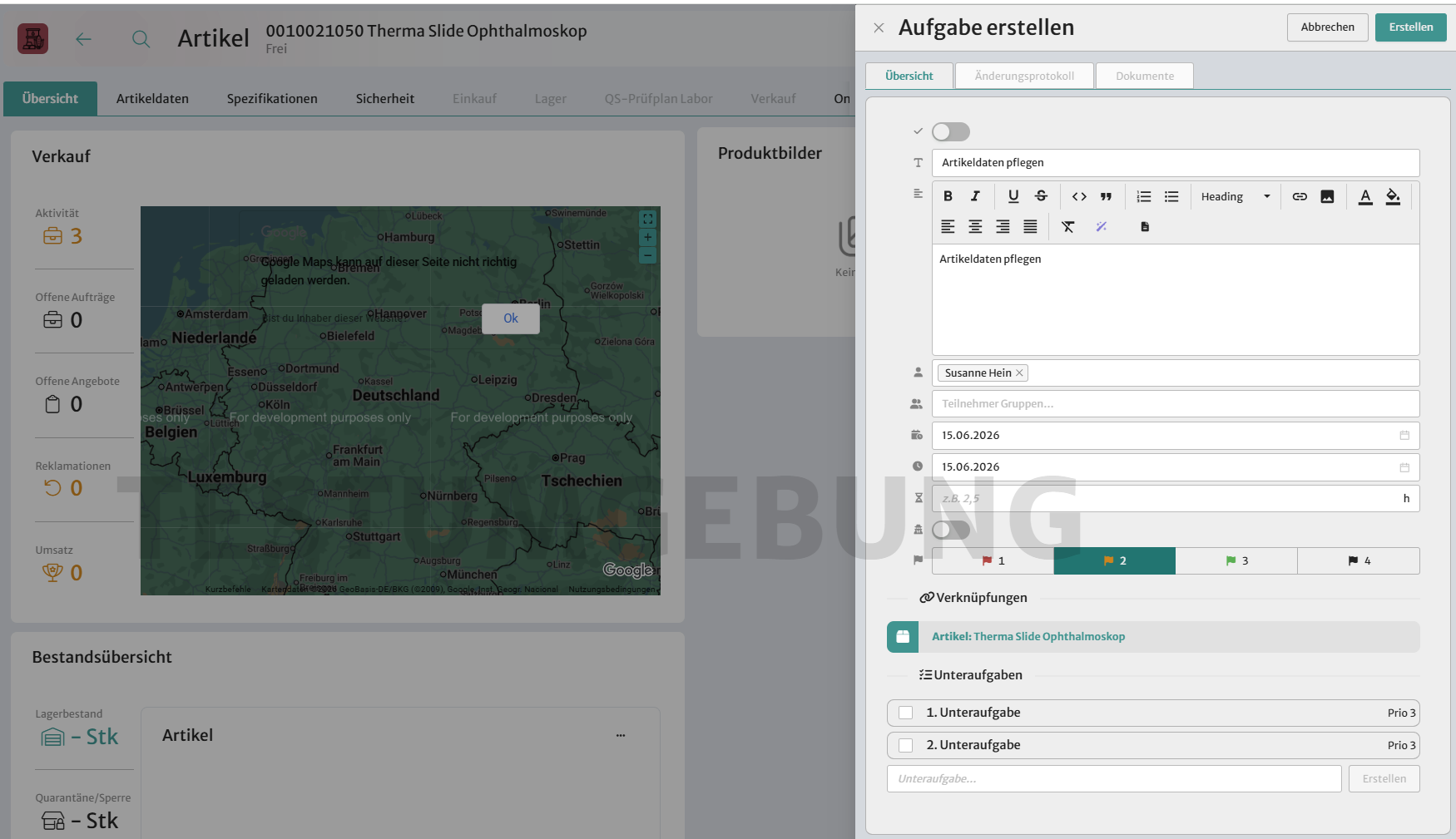Open the calendar picker in the upper date field
Viewport: 1456px width, 839px height.
click(x=1404, y=436)
